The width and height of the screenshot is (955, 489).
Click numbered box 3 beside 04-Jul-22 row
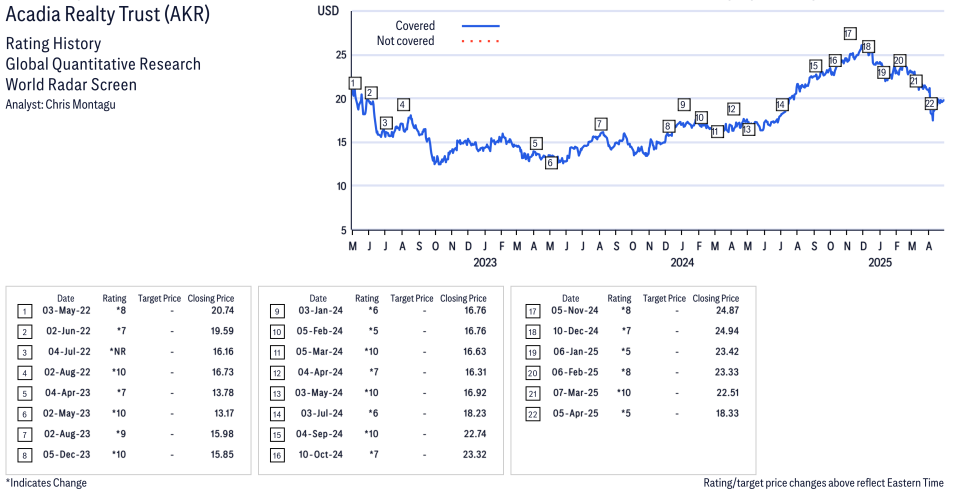click(x=24, y=353)
